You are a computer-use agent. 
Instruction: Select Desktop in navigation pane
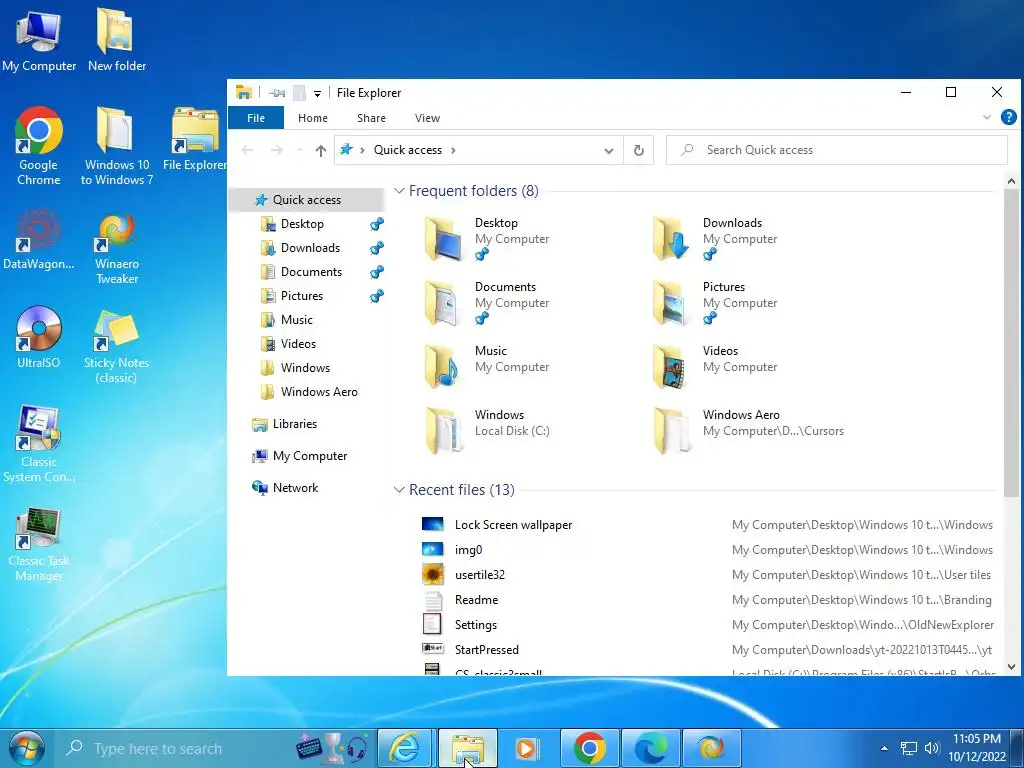302,224
